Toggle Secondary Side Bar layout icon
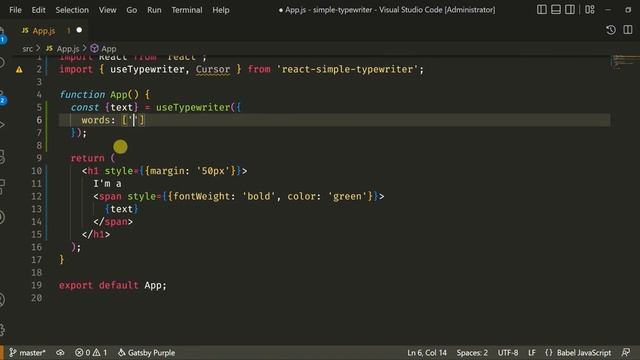Viewport: 640px width, 360px height. (570, 9)
